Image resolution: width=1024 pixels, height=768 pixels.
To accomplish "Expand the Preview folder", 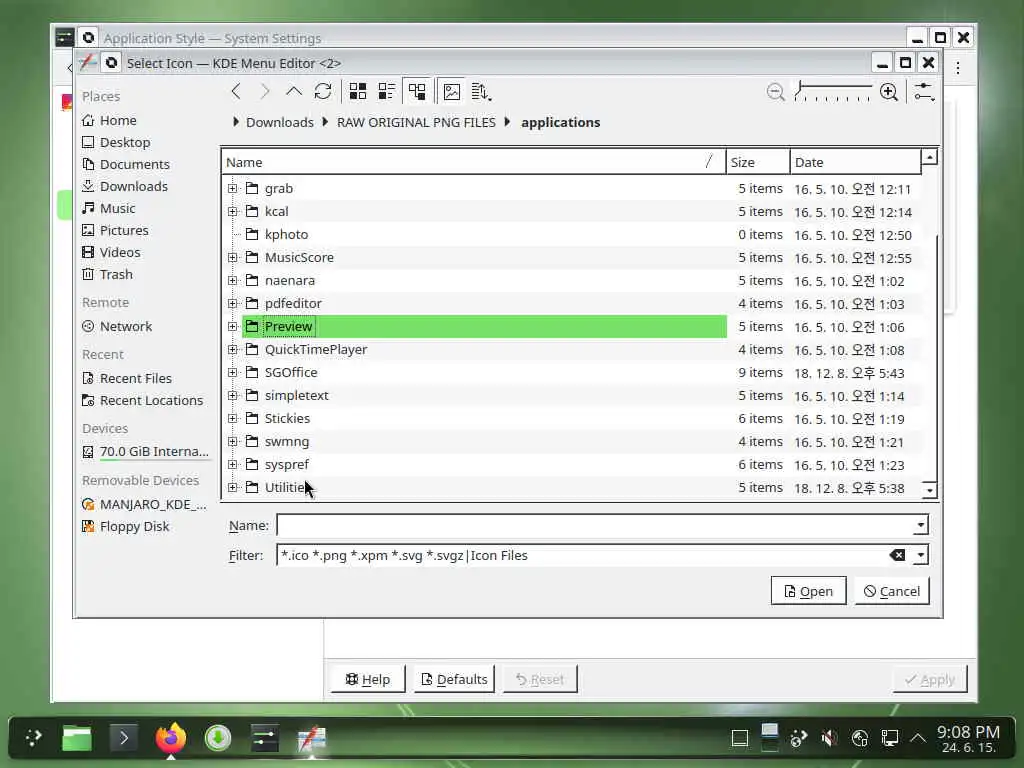I will click(232, 327).
